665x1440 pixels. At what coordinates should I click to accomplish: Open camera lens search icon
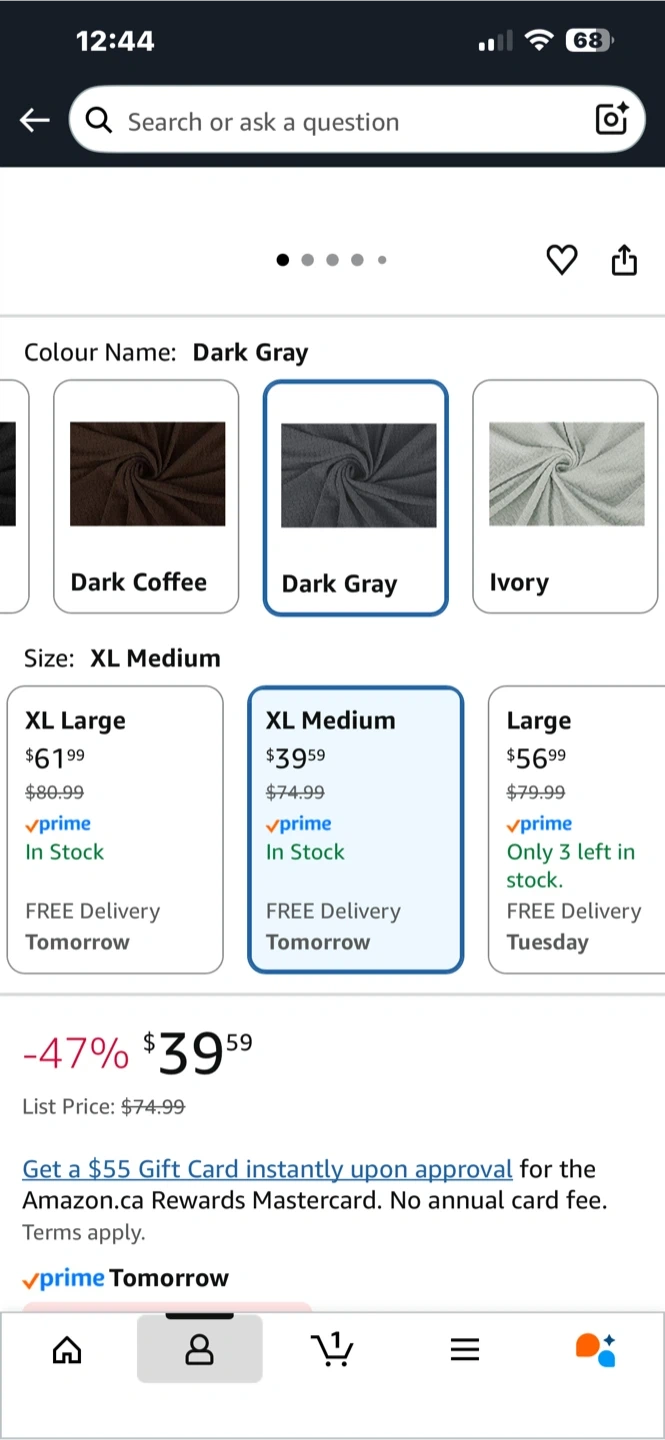pos(611,120)
